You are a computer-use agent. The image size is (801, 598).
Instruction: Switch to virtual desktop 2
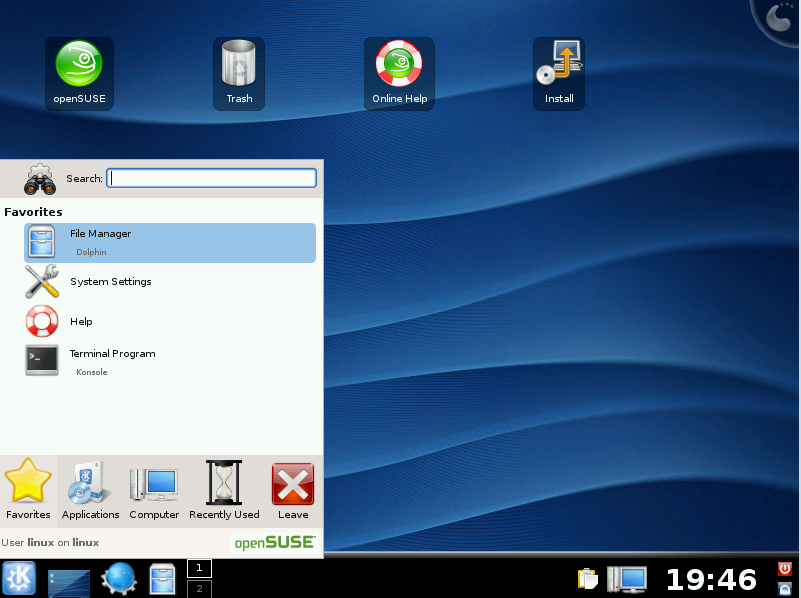[199, 588]
